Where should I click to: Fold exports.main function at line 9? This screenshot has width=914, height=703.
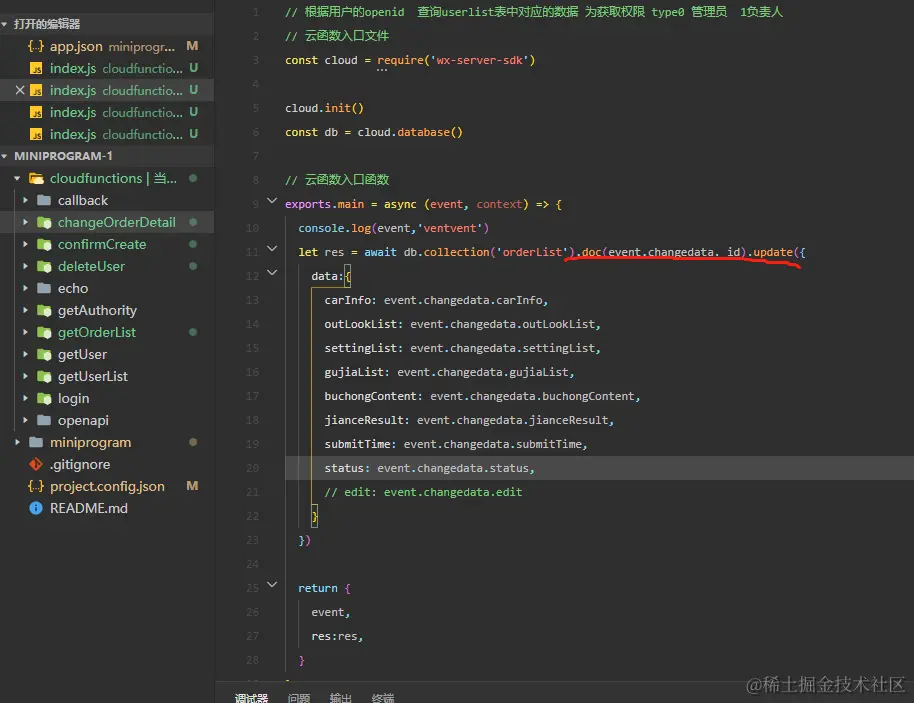click(x=273, y=203)
